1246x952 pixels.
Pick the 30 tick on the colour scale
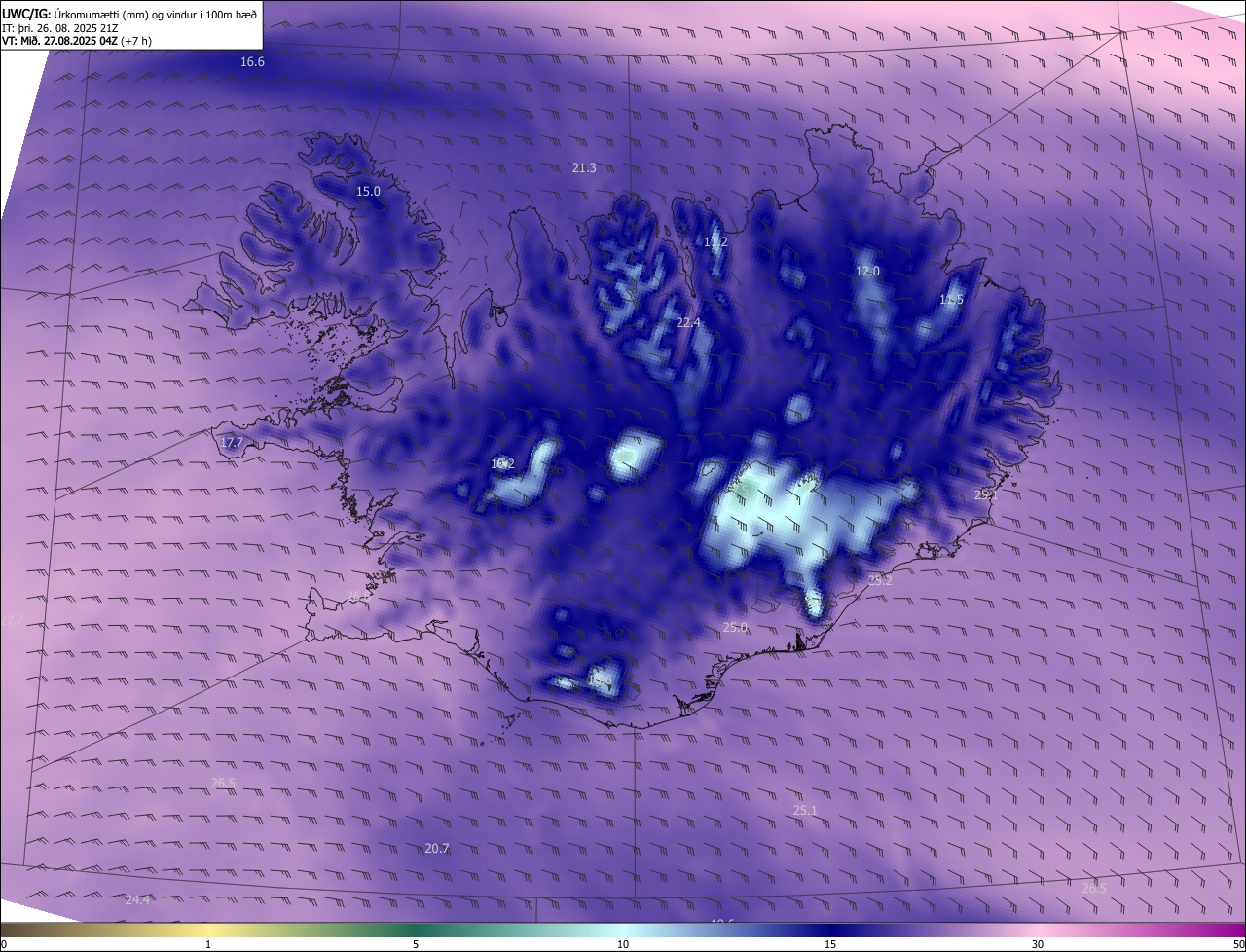click(x=1038, y=944)
